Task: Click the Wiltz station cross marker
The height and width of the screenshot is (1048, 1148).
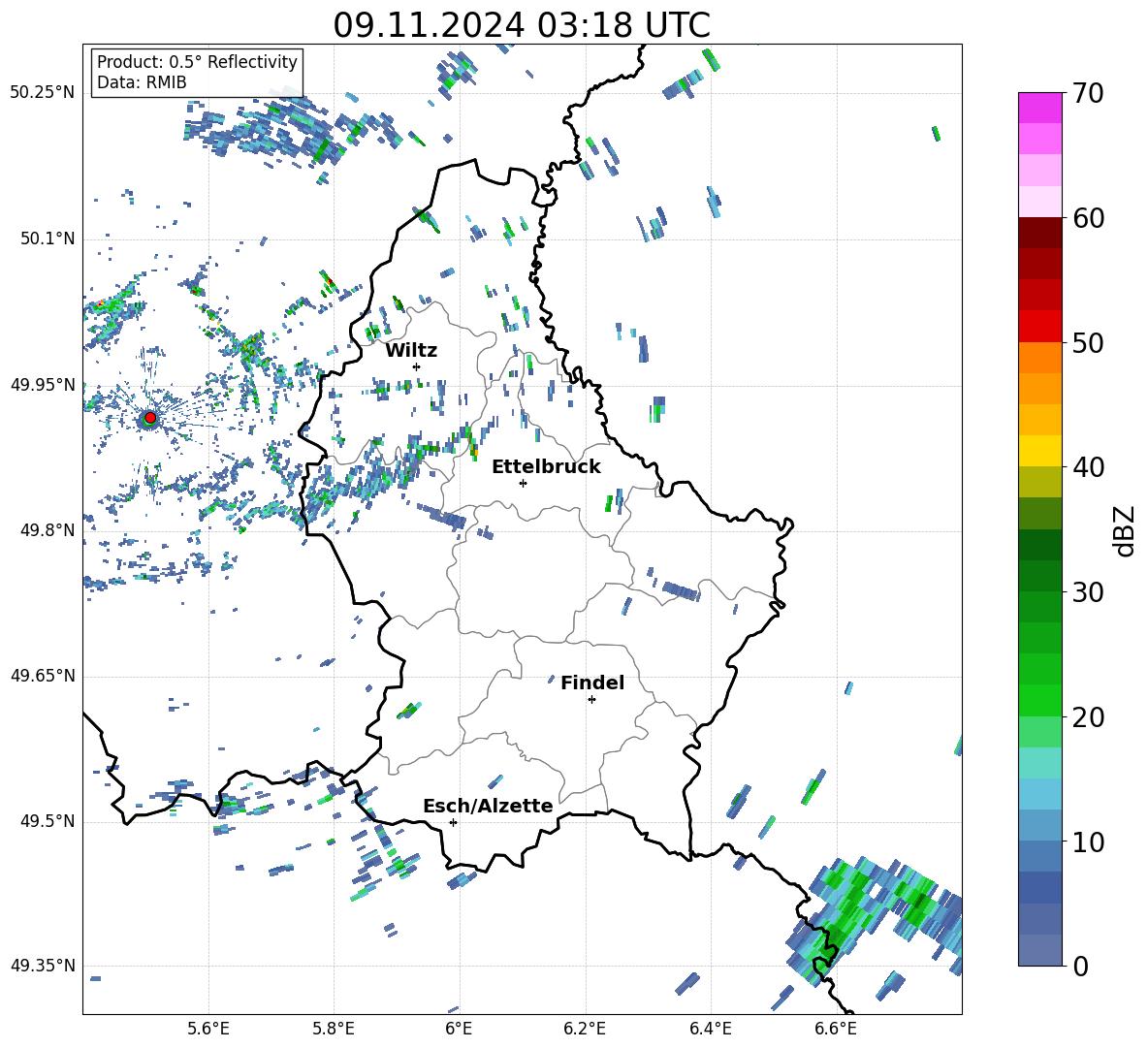Action: tap(416, 366)
